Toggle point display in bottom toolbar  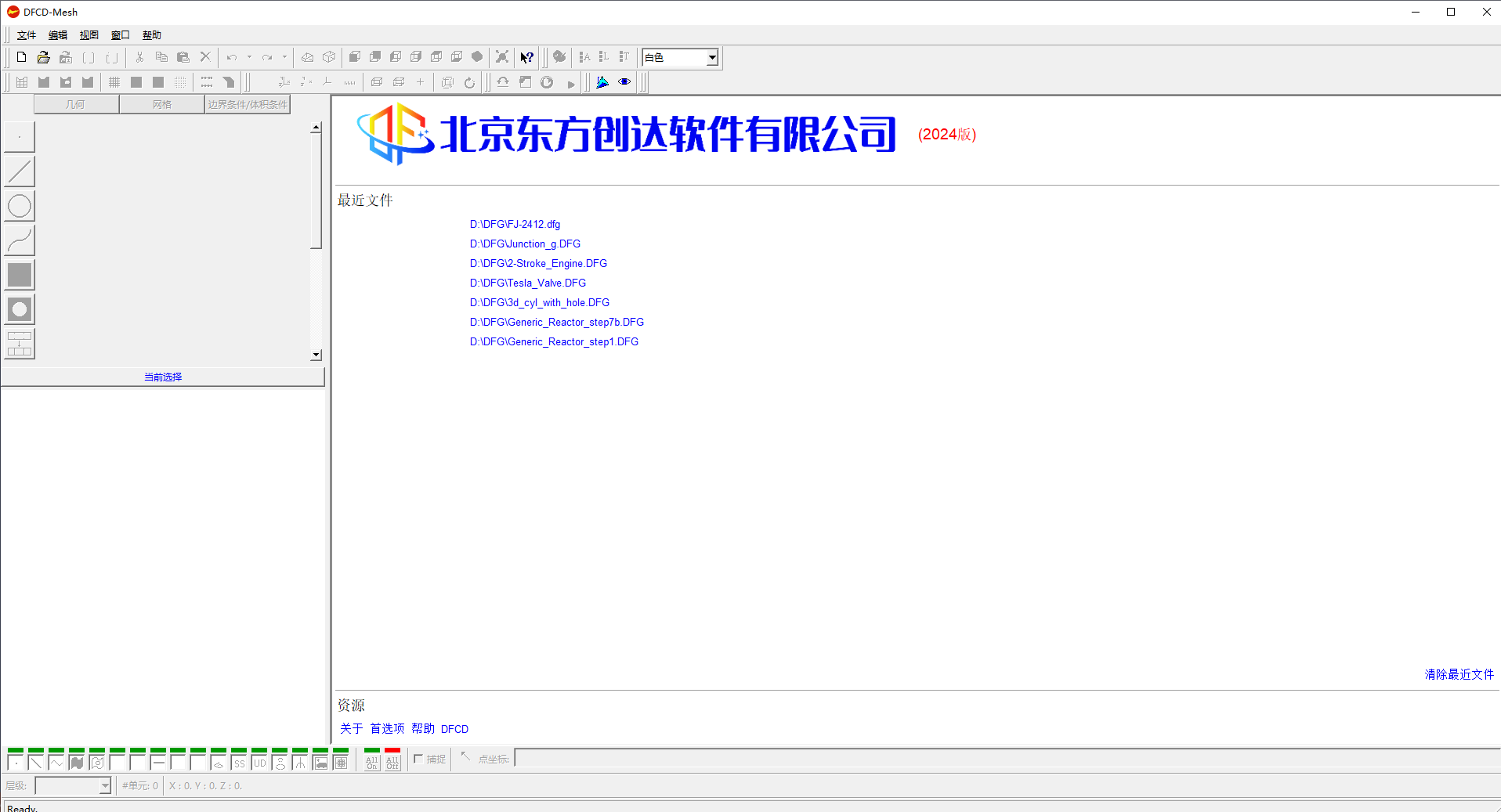point(16,761)
